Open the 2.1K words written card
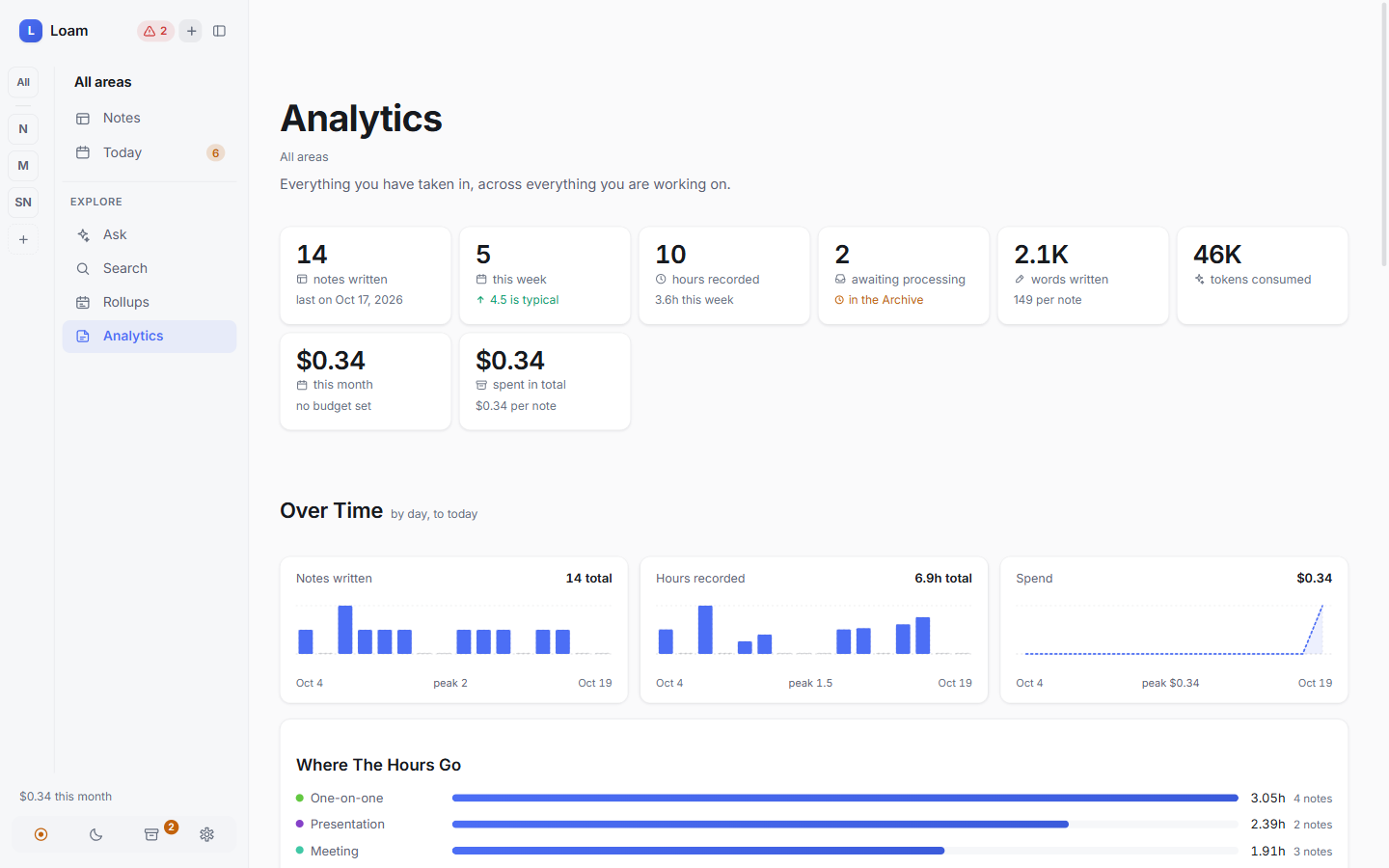Image resolution: width=1389 pixels, height=868 pixels. [x=1083, y=276]
